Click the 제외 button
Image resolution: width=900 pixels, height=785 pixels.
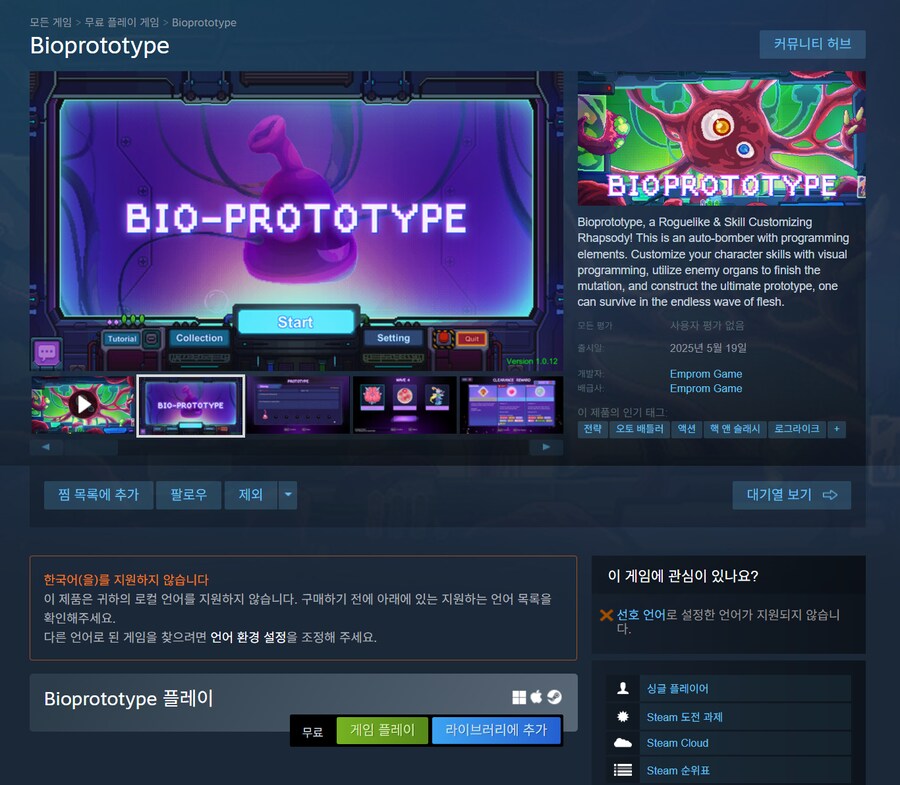click(250, 495)
